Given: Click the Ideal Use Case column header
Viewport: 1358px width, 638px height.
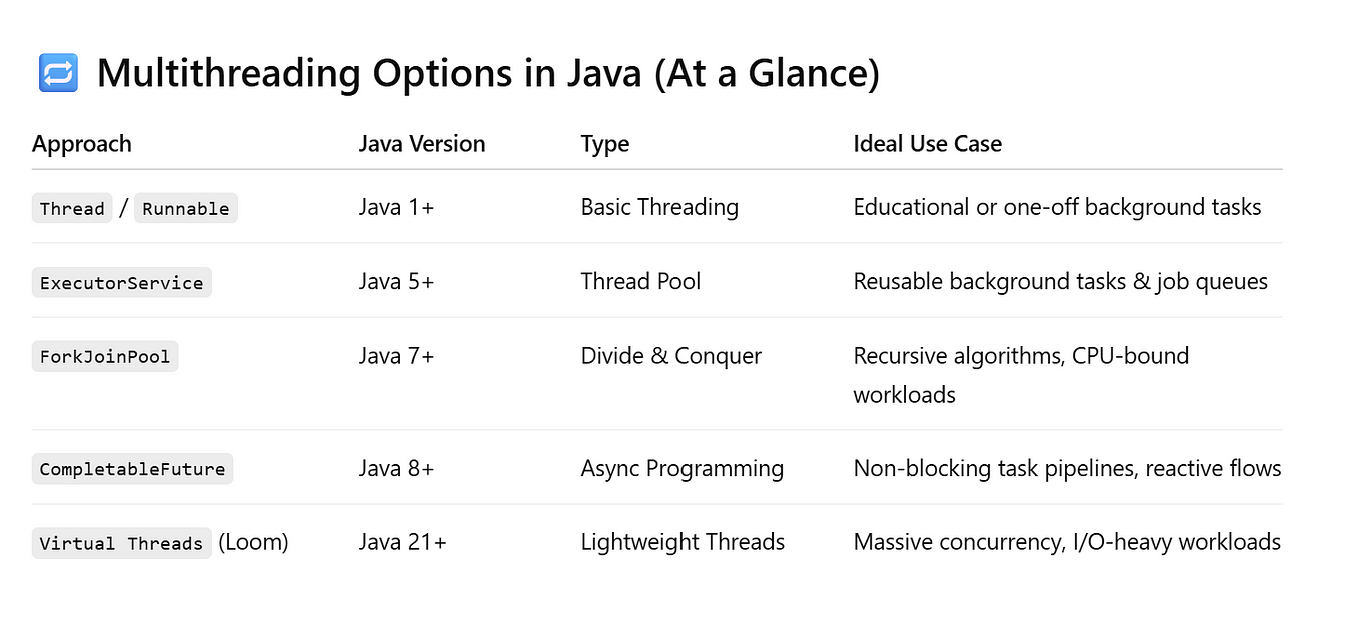Looking at the screenshot, I should coord(927,144).
